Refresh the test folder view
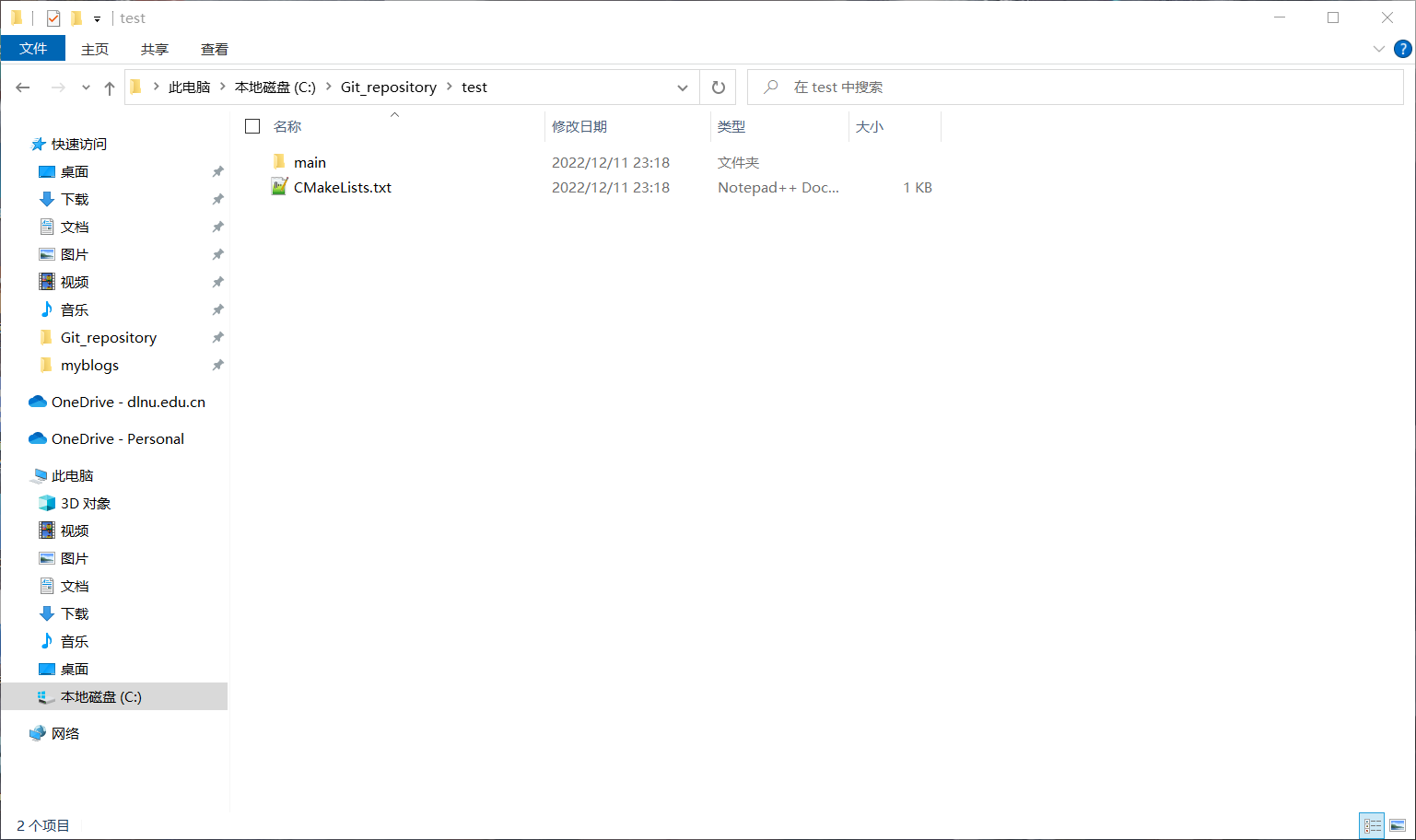This screenshot has width=1416, height=840. coord(719,87)
